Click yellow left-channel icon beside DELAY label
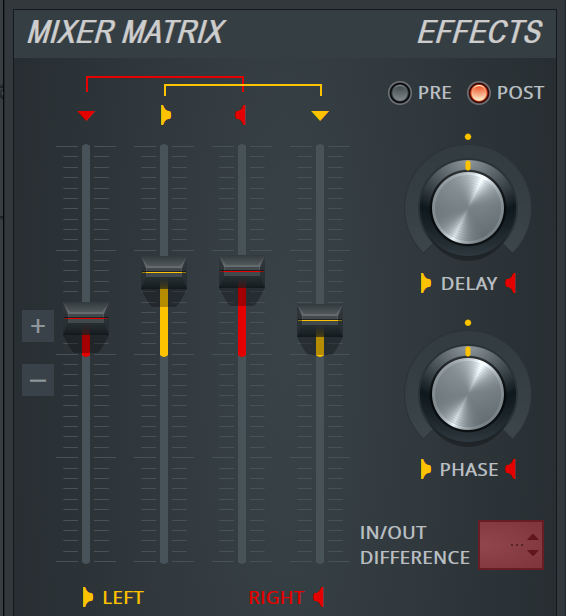 click(426, 283)
